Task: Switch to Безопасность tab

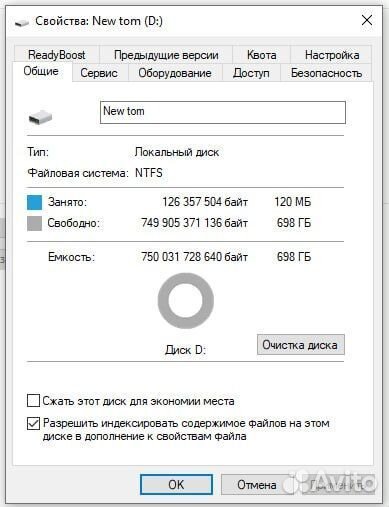Action: coord(326,73)
